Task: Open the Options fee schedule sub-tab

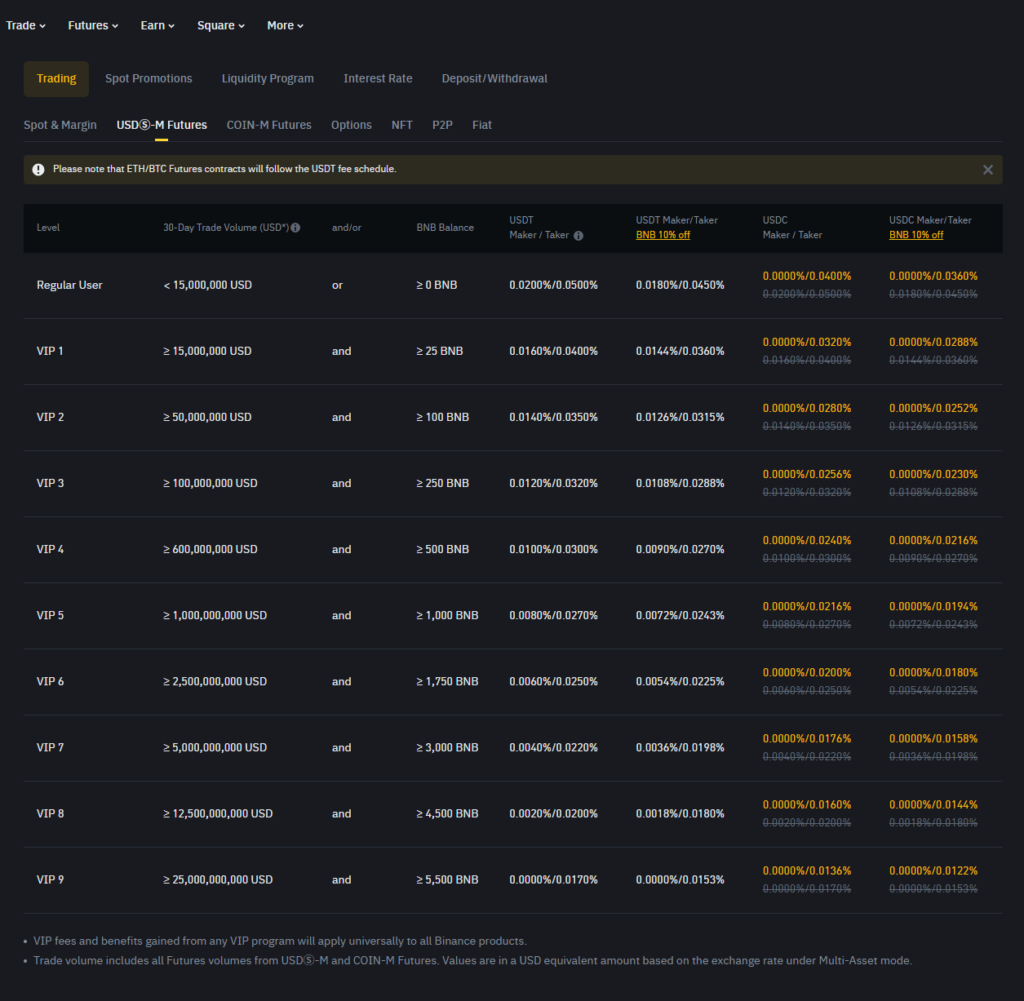Action: pos(351,125)
